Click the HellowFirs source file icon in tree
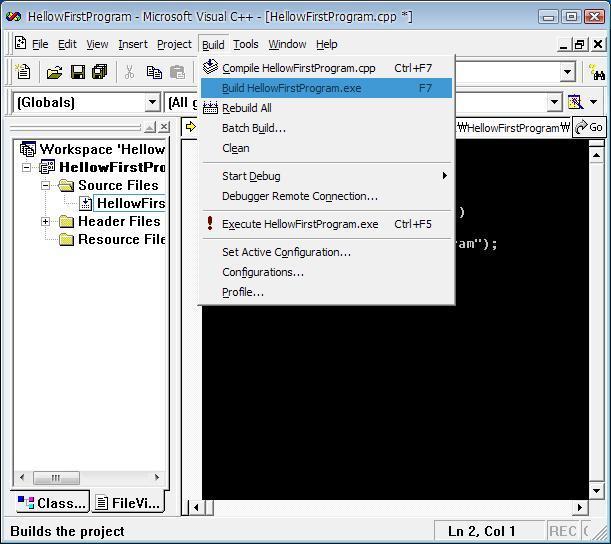Image resolution: width=611 pixels, height=544 pixels. pos(85,203)
